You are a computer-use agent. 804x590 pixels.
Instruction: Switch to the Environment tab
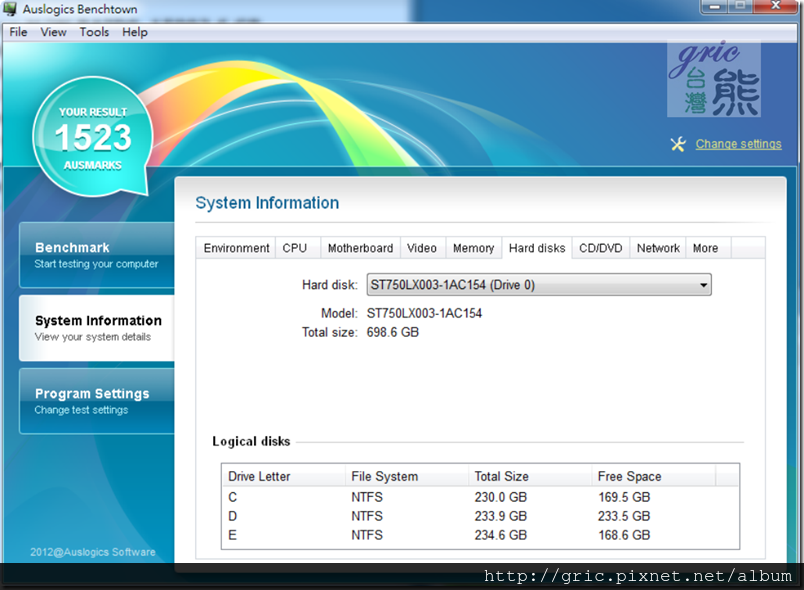pos(236,248)
